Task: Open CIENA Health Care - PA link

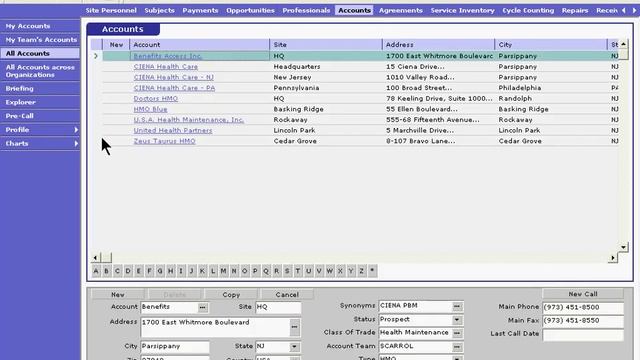Action: [x=174, y=88]
